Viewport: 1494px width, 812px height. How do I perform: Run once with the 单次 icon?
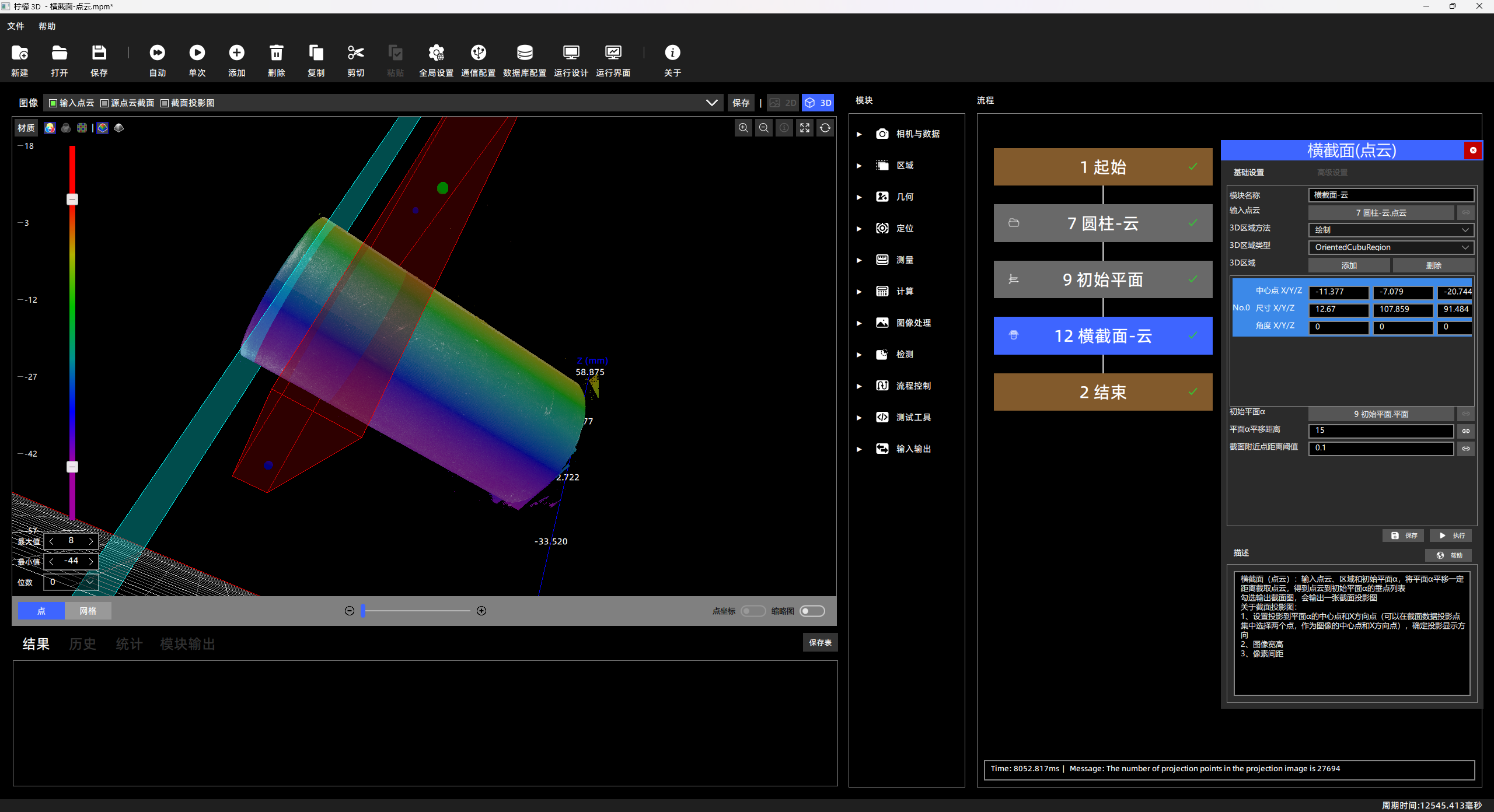197,53
